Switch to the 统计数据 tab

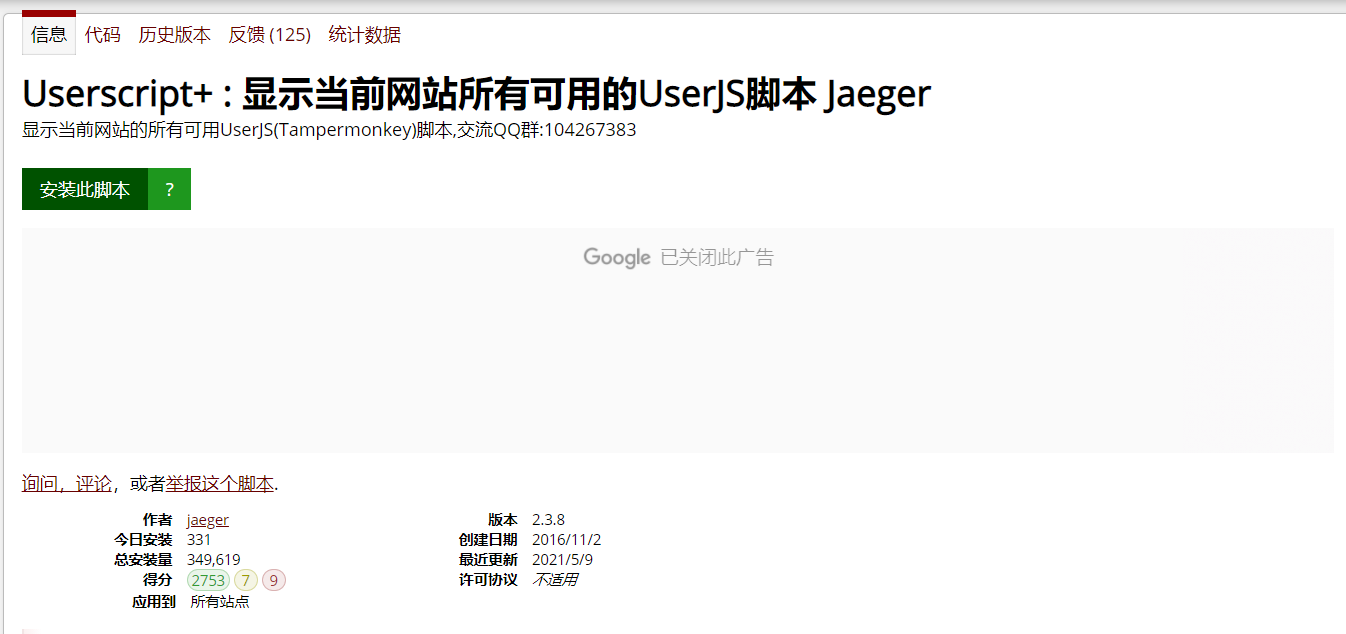tap(365, 35)
